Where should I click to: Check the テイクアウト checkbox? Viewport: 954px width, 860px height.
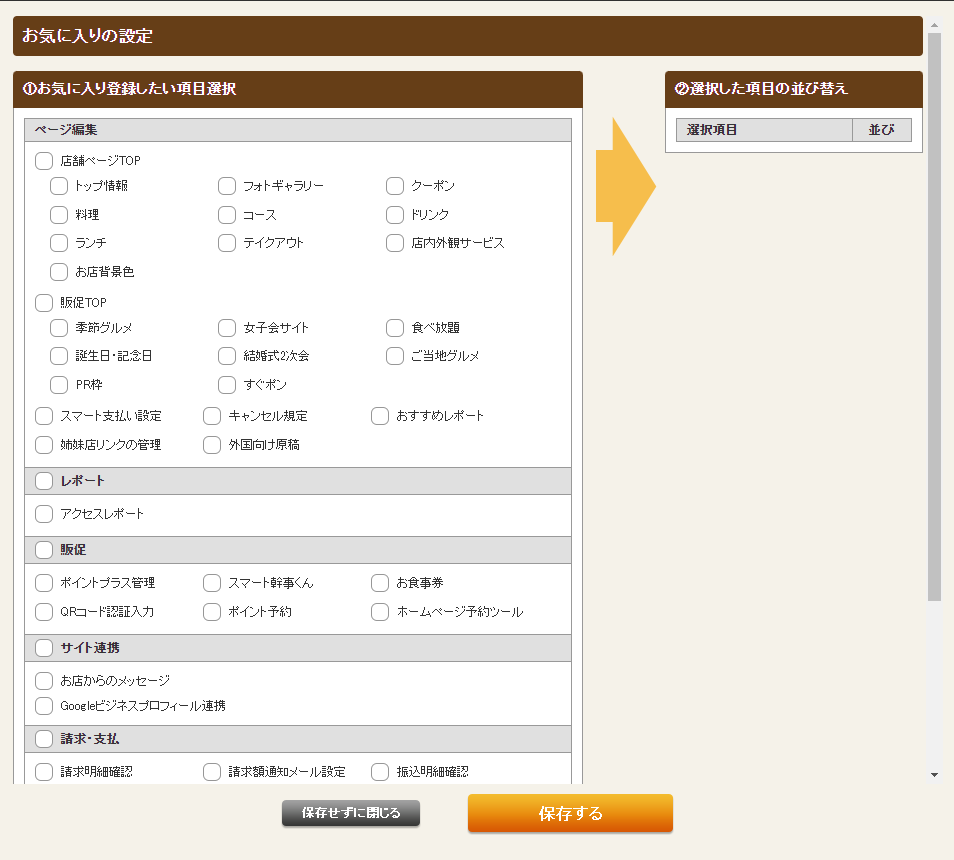click(226, 243)
